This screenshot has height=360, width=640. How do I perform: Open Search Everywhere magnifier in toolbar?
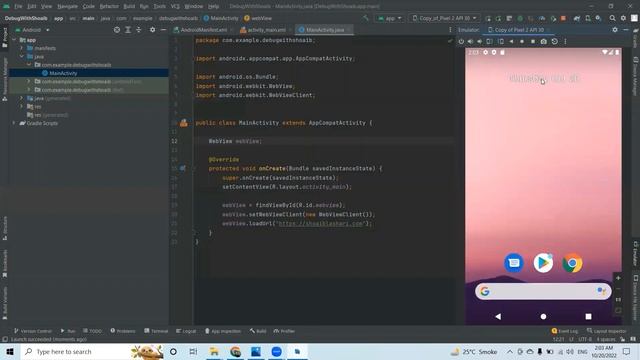click(x=612, y=18)
